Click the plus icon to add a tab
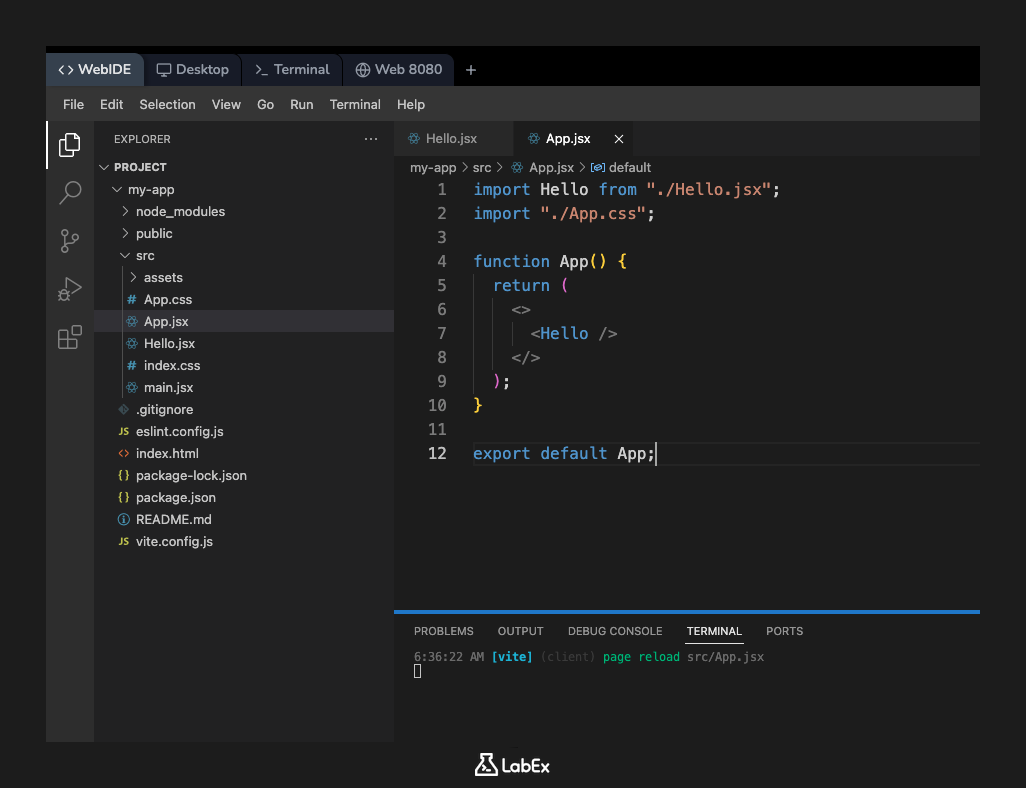1026x788 pixels. point(470,69)
